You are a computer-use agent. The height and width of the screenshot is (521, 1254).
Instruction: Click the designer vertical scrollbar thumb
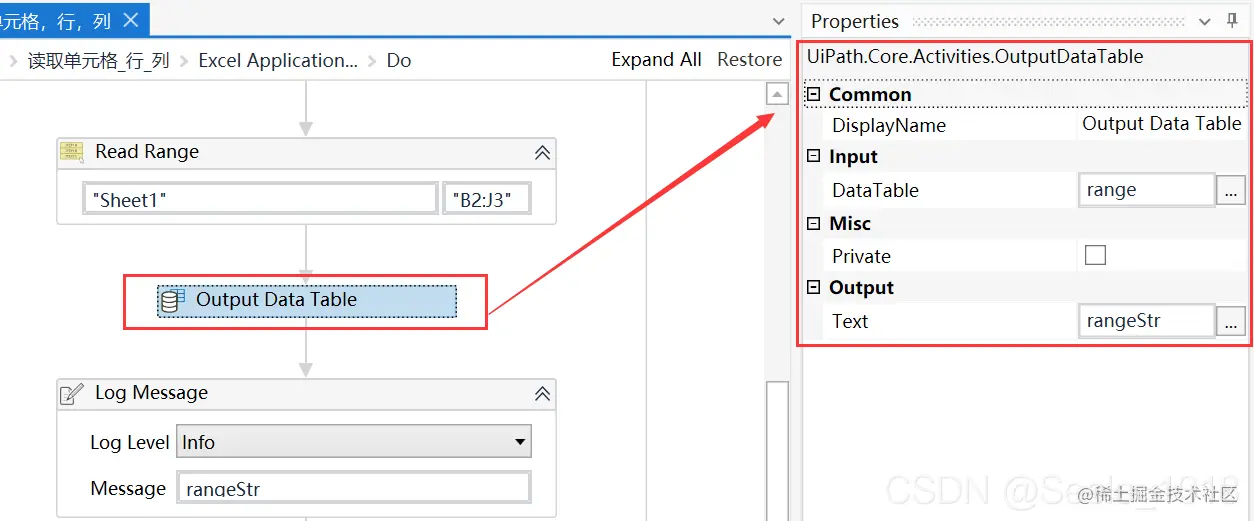[777, 450]
